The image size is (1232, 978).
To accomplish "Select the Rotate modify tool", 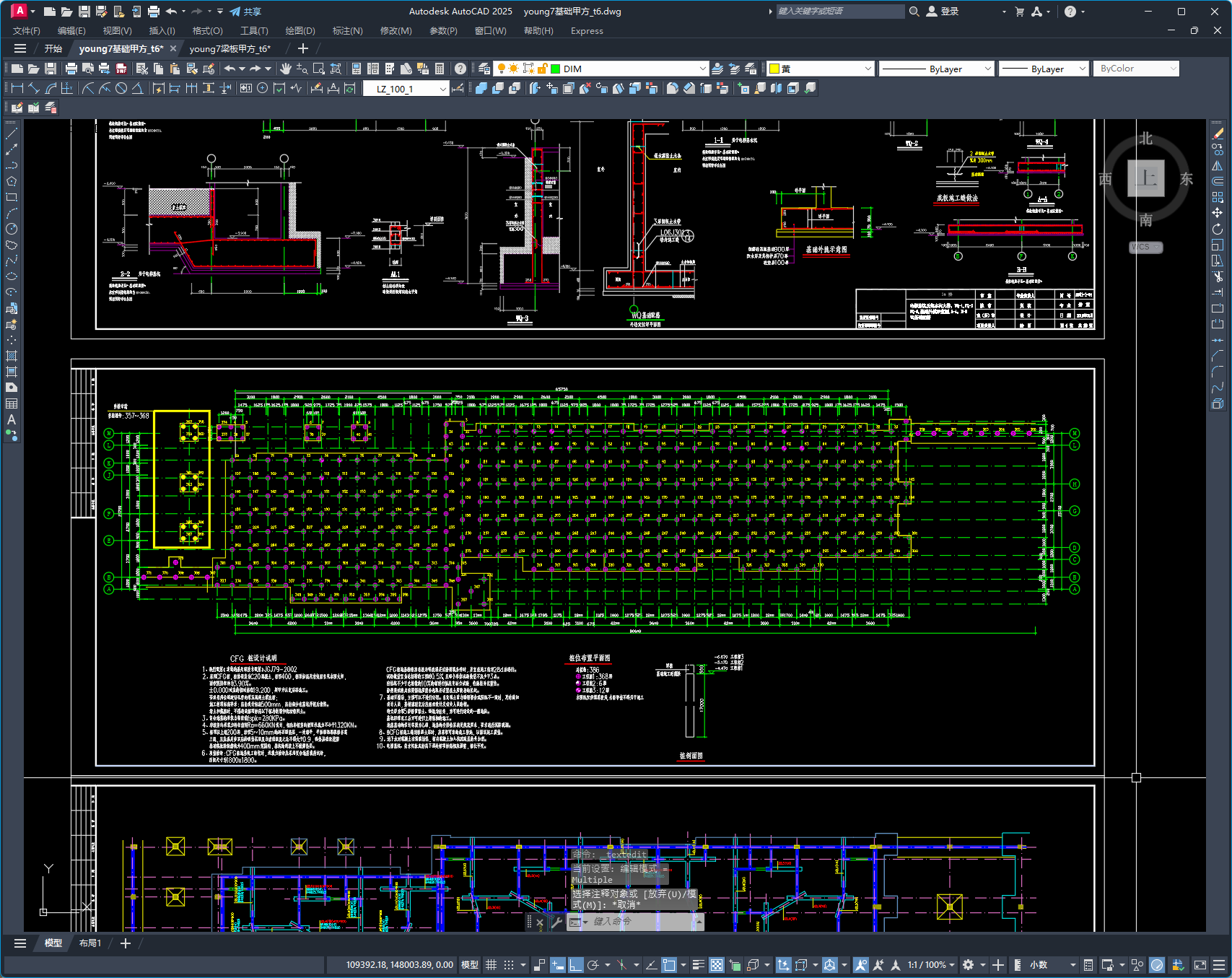I will pyautogui.click(x=1218, y=229).
